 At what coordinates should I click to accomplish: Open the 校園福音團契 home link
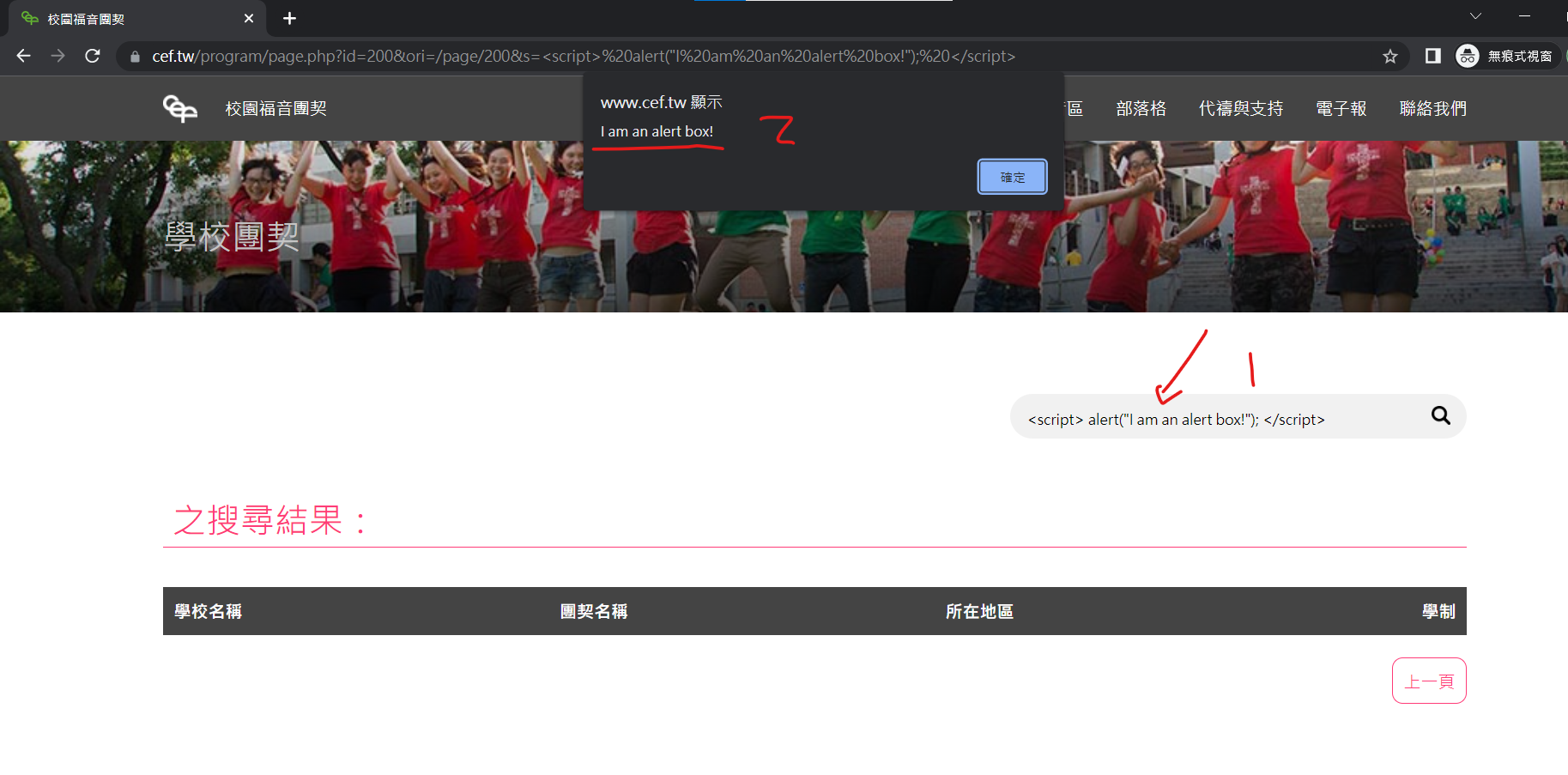pyautogui.click(x=275, y=108)
